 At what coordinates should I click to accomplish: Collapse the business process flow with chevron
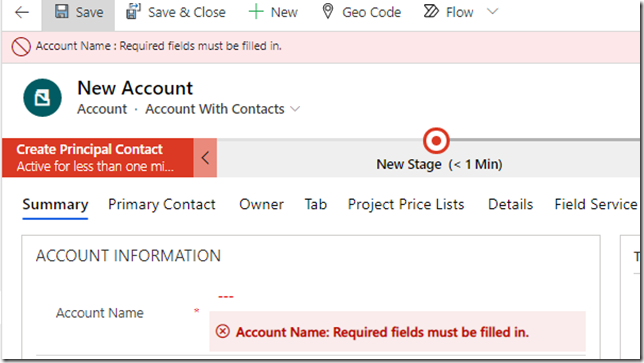point(205,158)
